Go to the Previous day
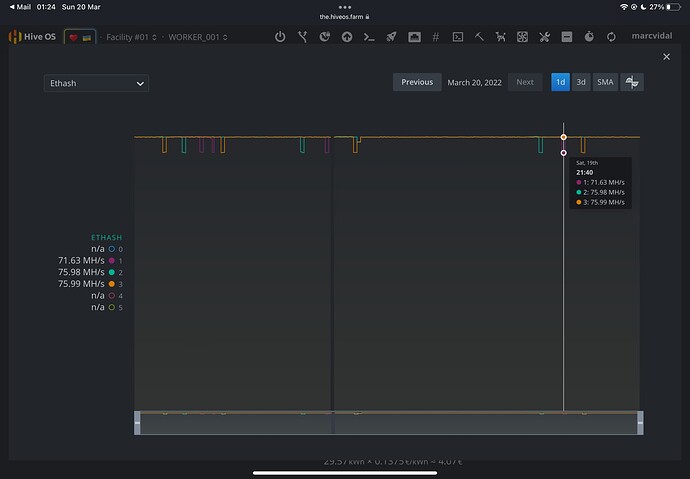Screen dimensions: 690x479 (x=417, y=82)
